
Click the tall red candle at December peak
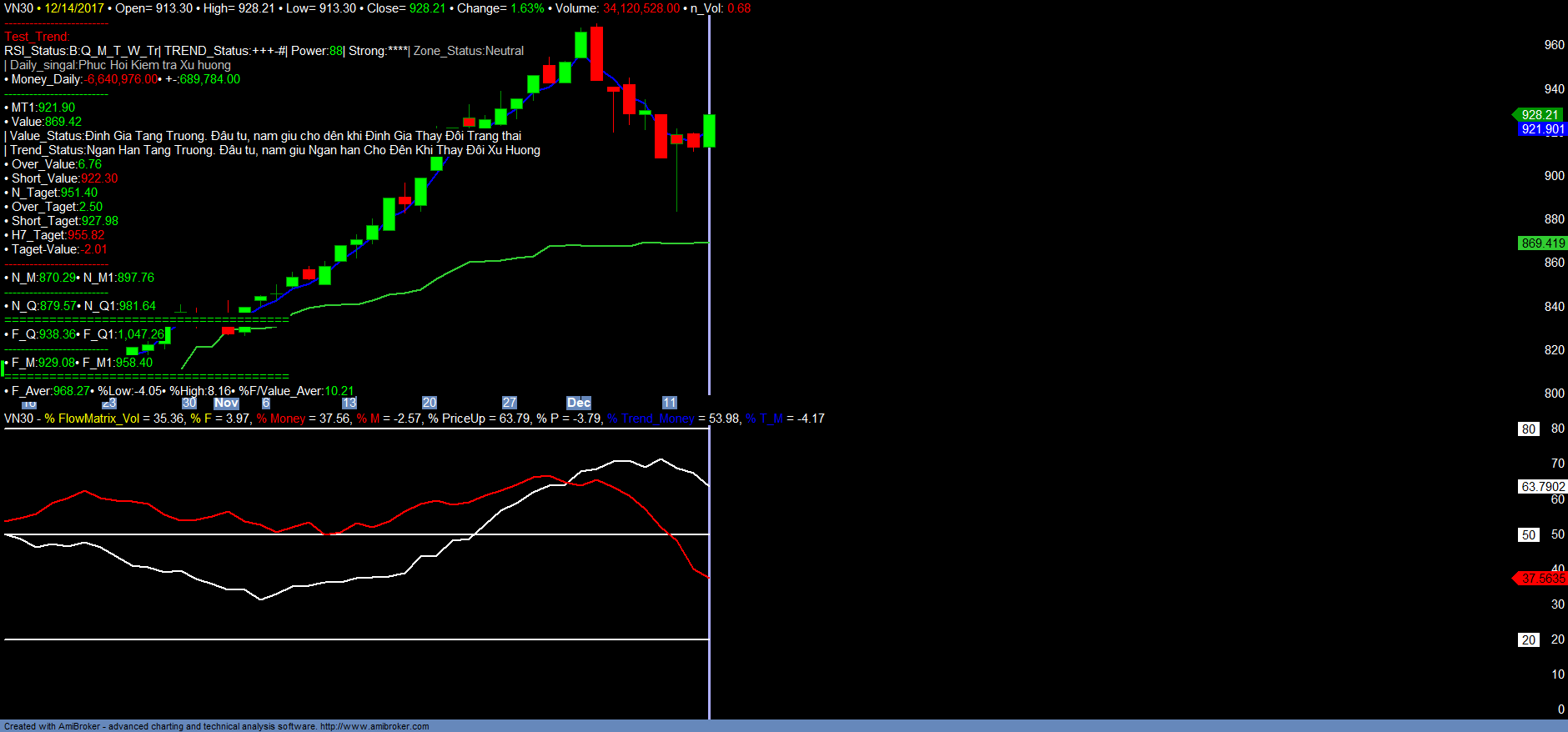pyautogui.click(x=596, y=53)
